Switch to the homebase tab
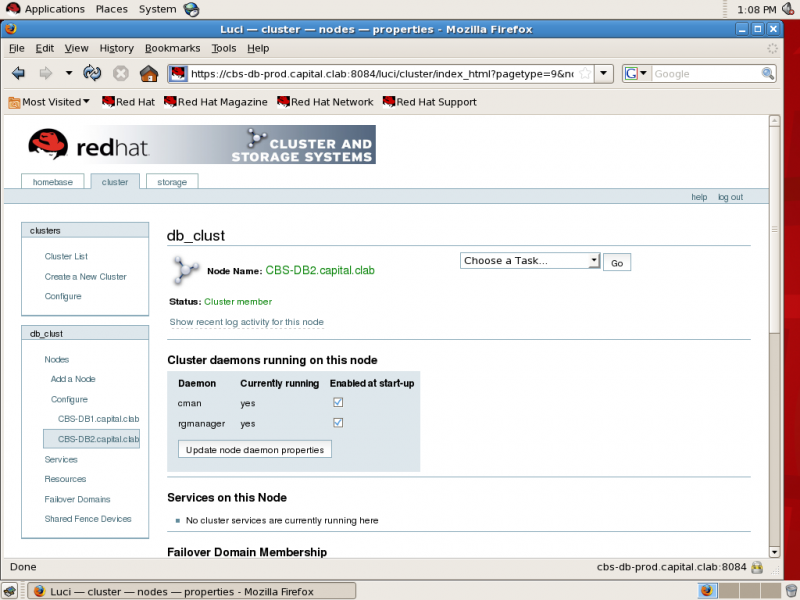 [x=53, y=182]
